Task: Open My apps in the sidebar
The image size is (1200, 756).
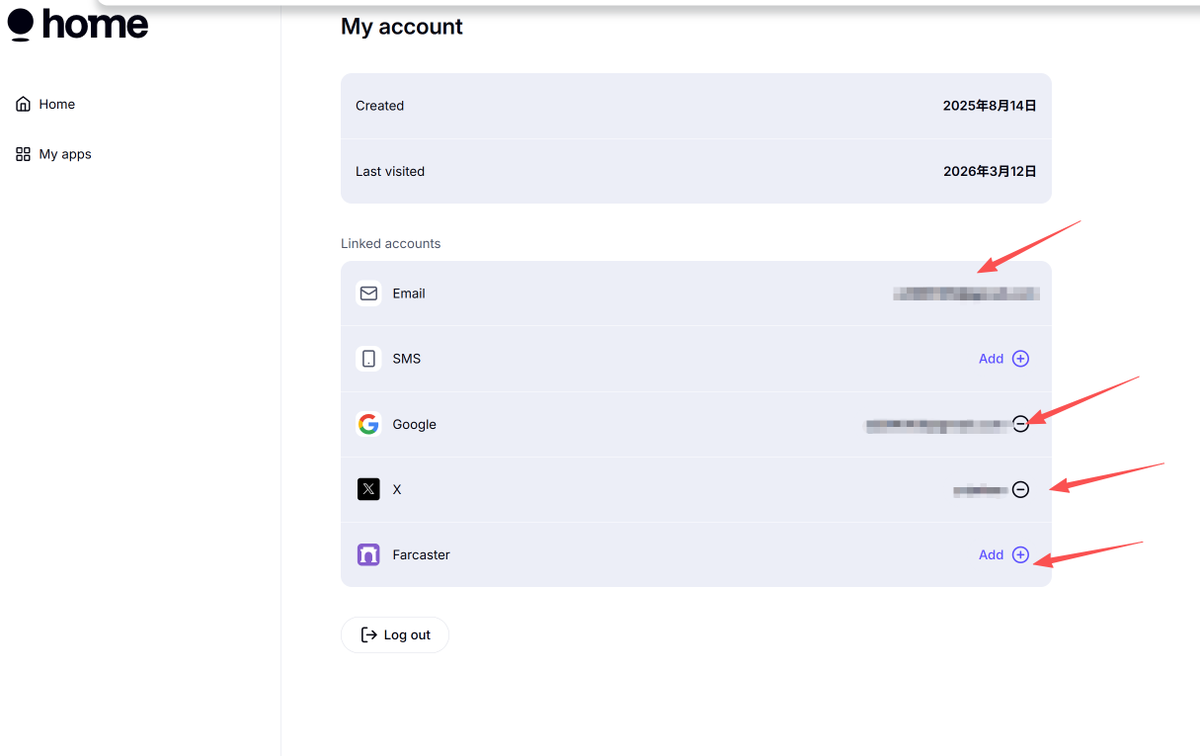Action: (53, 154)
